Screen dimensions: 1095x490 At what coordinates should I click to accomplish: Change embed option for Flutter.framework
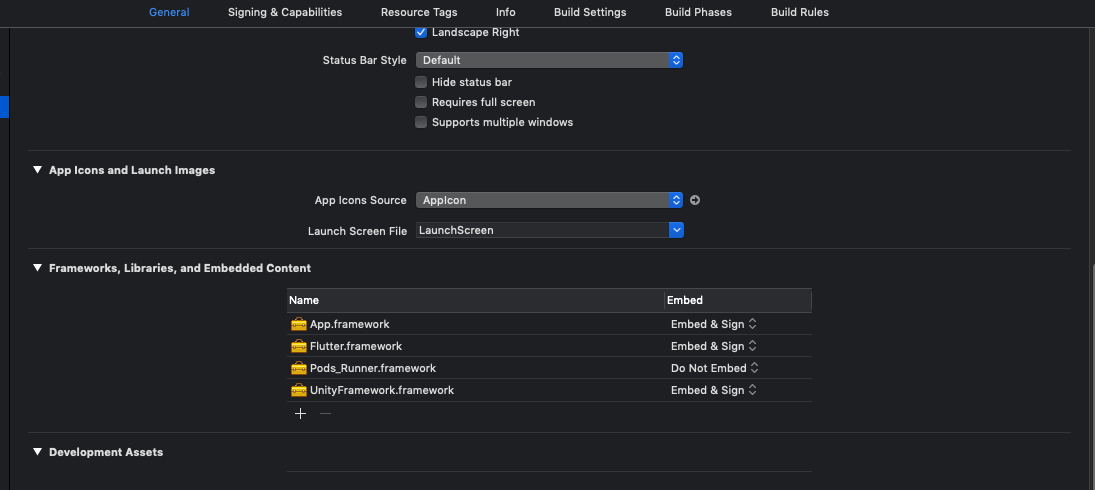(714, 346)
